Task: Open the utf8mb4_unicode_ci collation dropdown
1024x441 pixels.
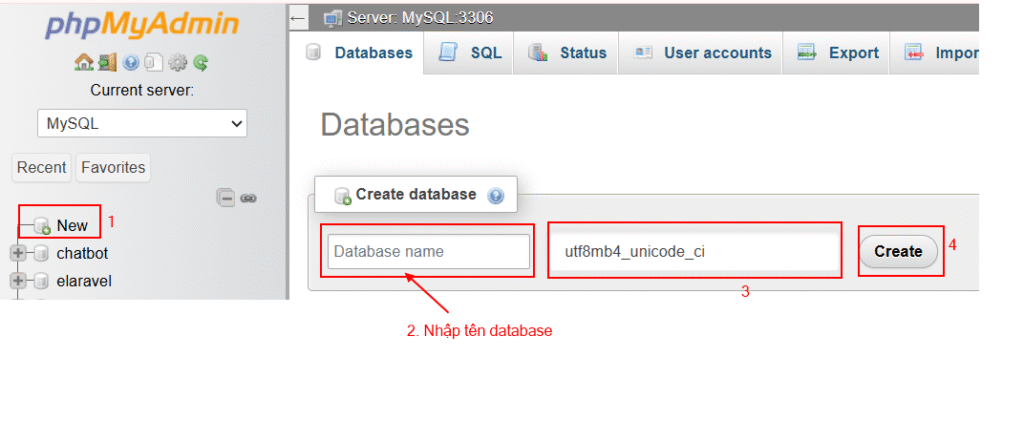Action: [x=694, y=252]
